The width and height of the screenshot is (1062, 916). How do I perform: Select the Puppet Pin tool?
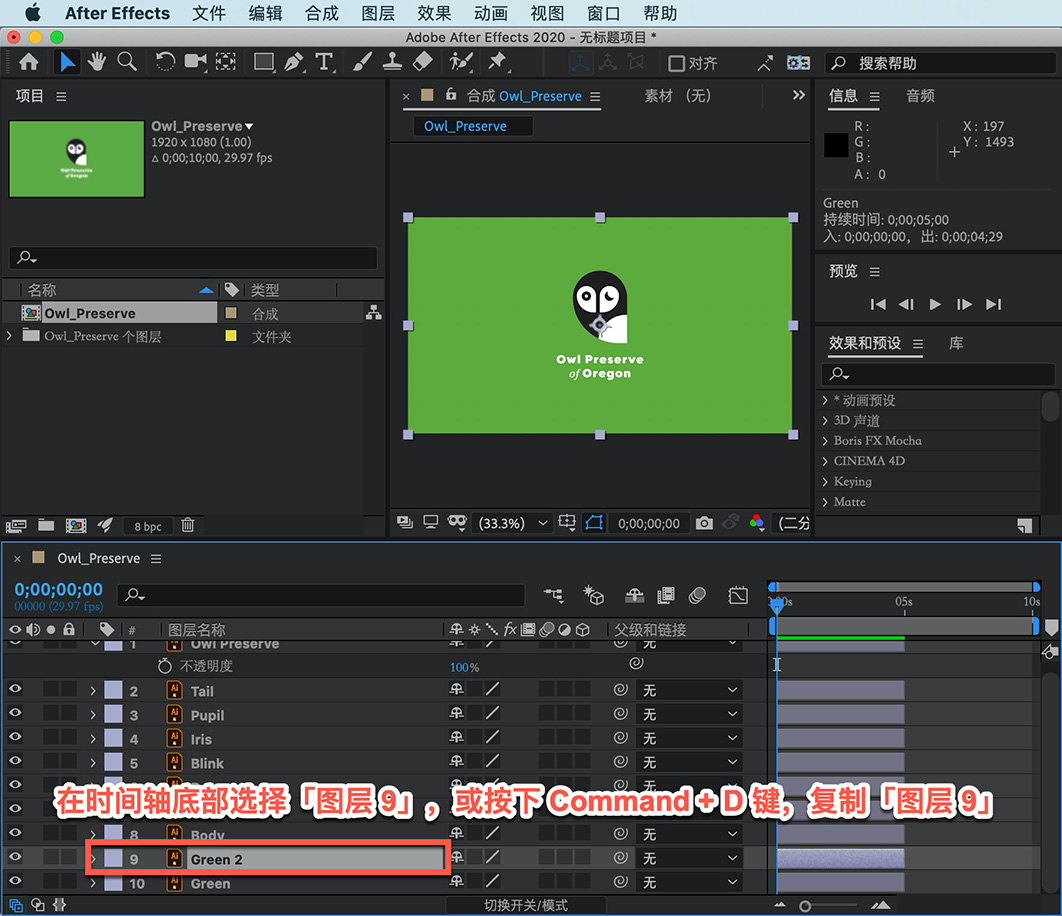tap(498, 62)
